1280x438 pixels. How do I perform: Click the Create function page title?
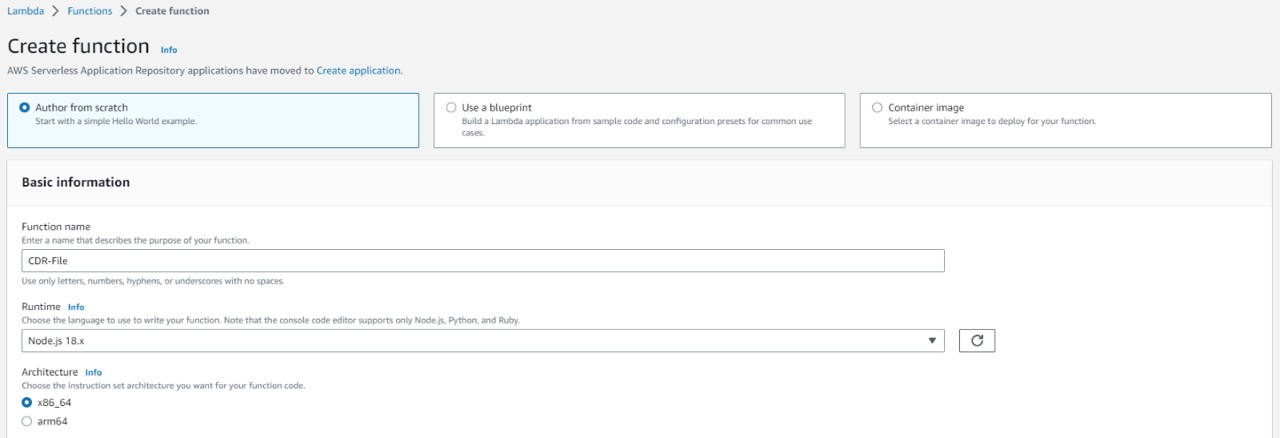tap(78, 47)
